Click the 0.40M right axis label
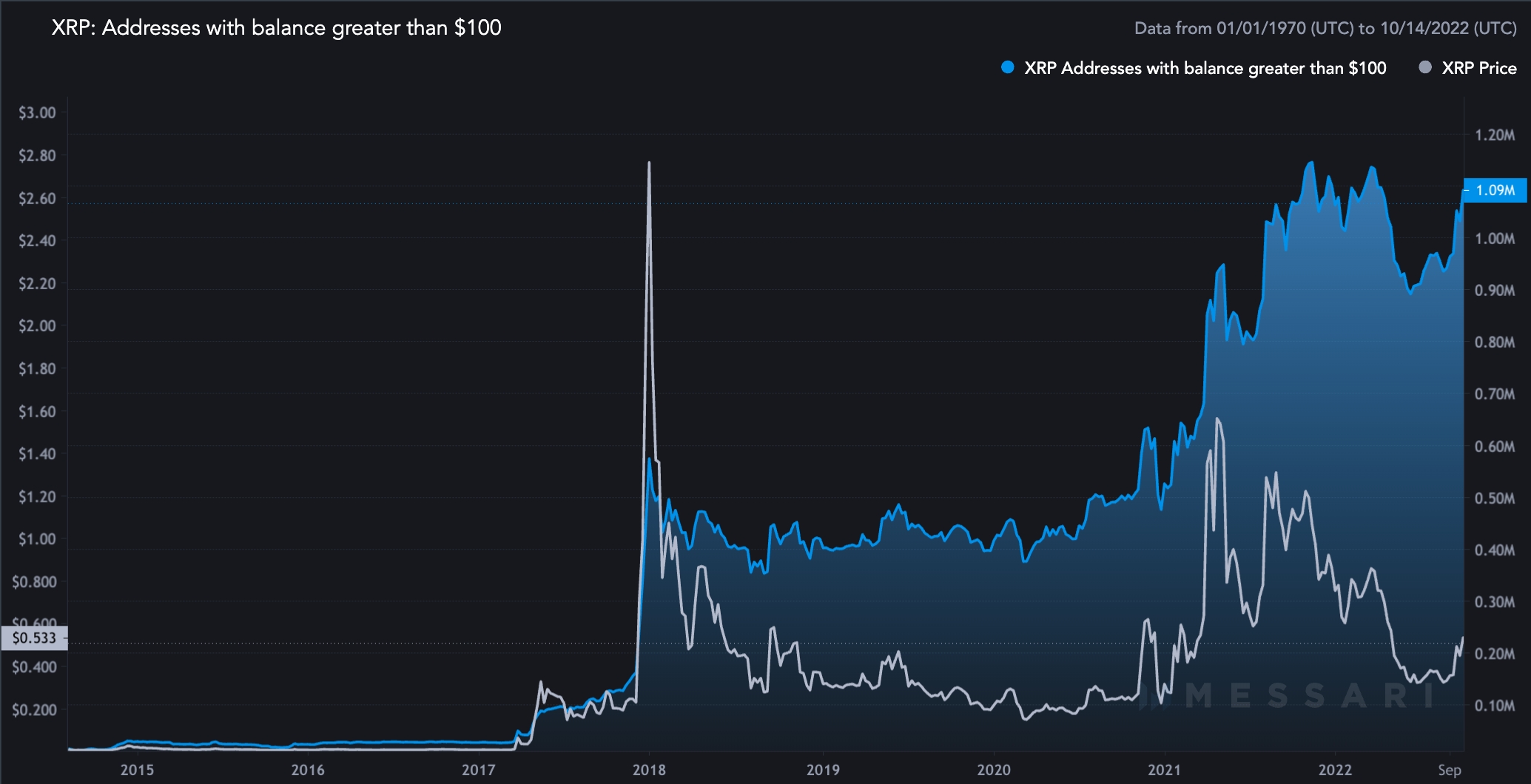Image resolution: width=1531 pixels, height=784 pixels. pos(1495,550)
